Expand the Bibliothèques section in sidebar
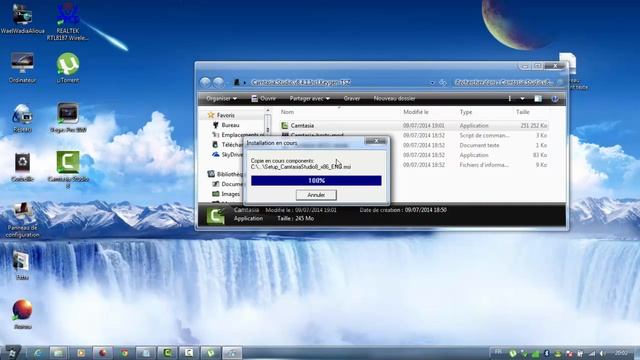 point(225,174)
